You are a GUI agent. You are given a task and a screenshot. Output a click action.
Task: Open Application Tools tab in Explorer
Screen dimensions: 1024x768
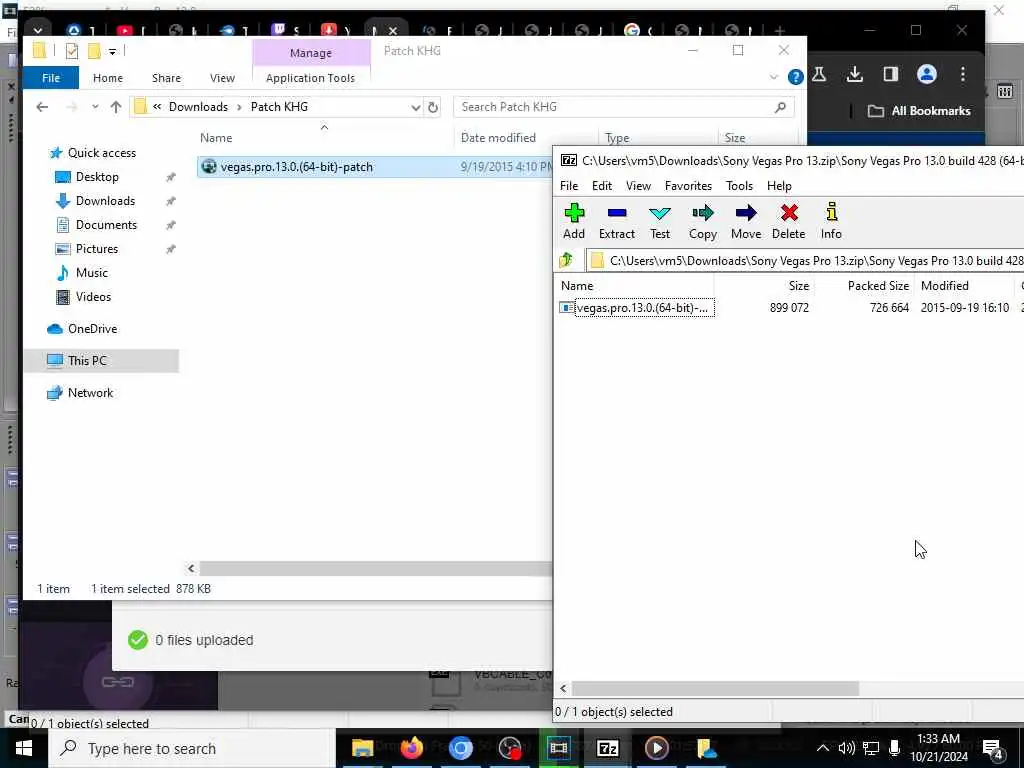point(310,78)
